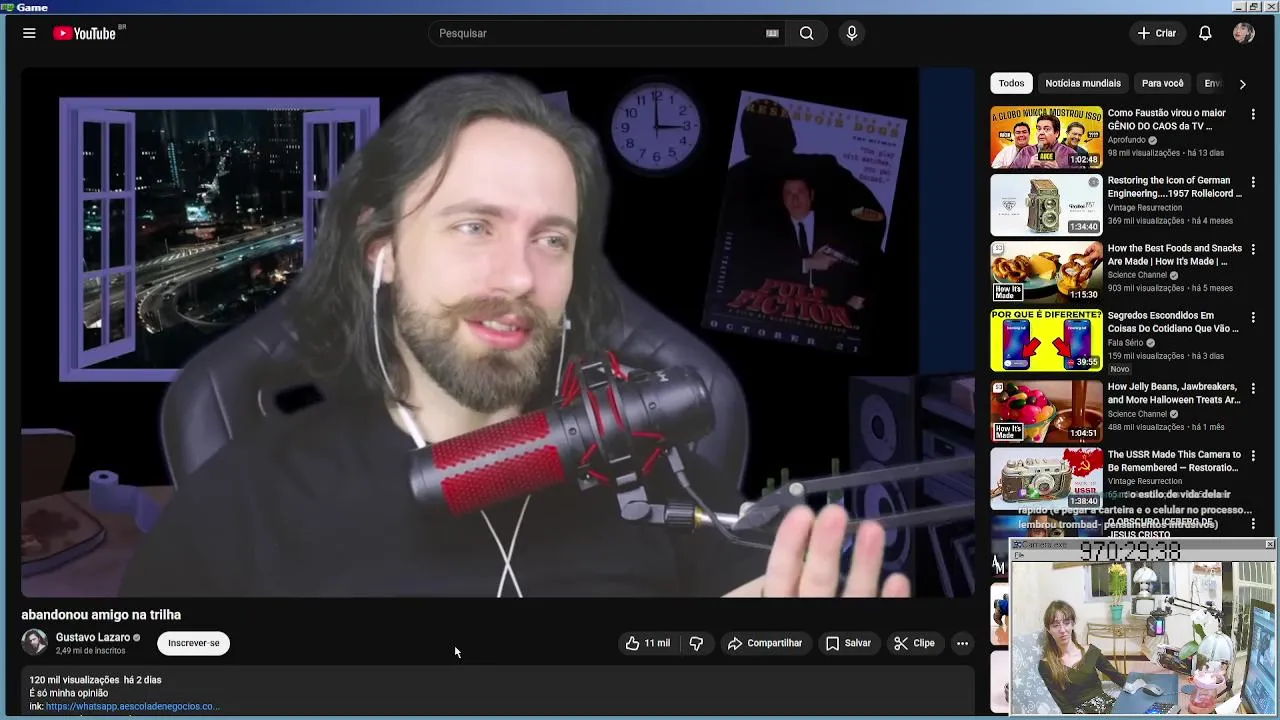
Task: Open the on-screen keyboard icon in search
Action: pos(772,33)
